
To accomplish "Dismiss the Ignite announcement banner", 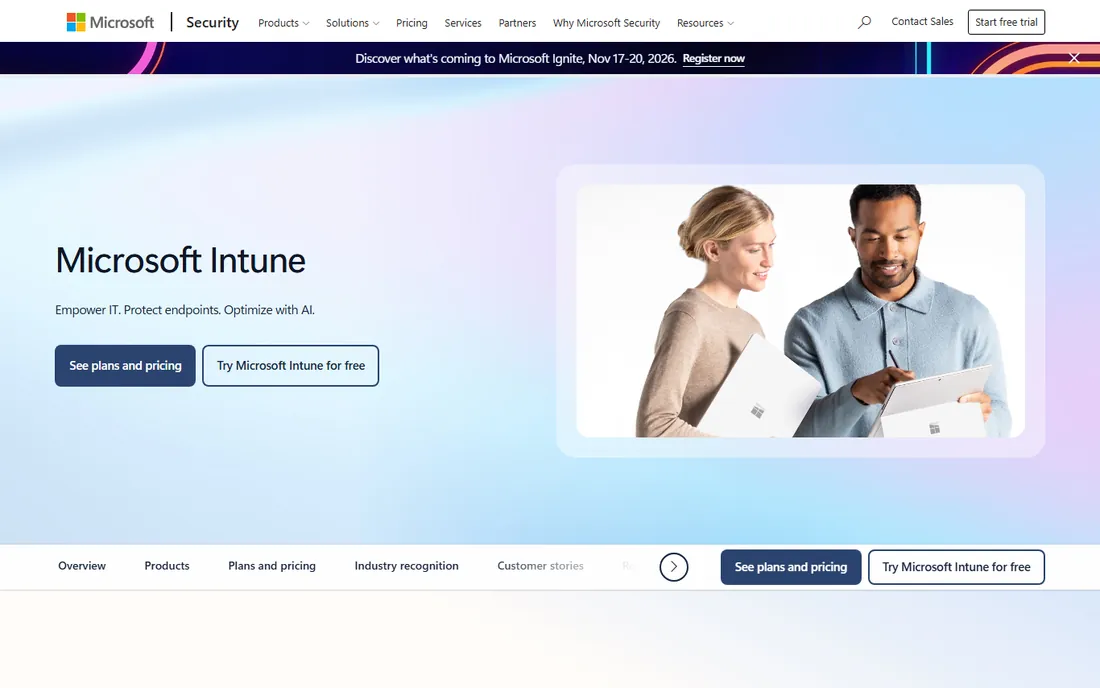I will pos(1074,58).
